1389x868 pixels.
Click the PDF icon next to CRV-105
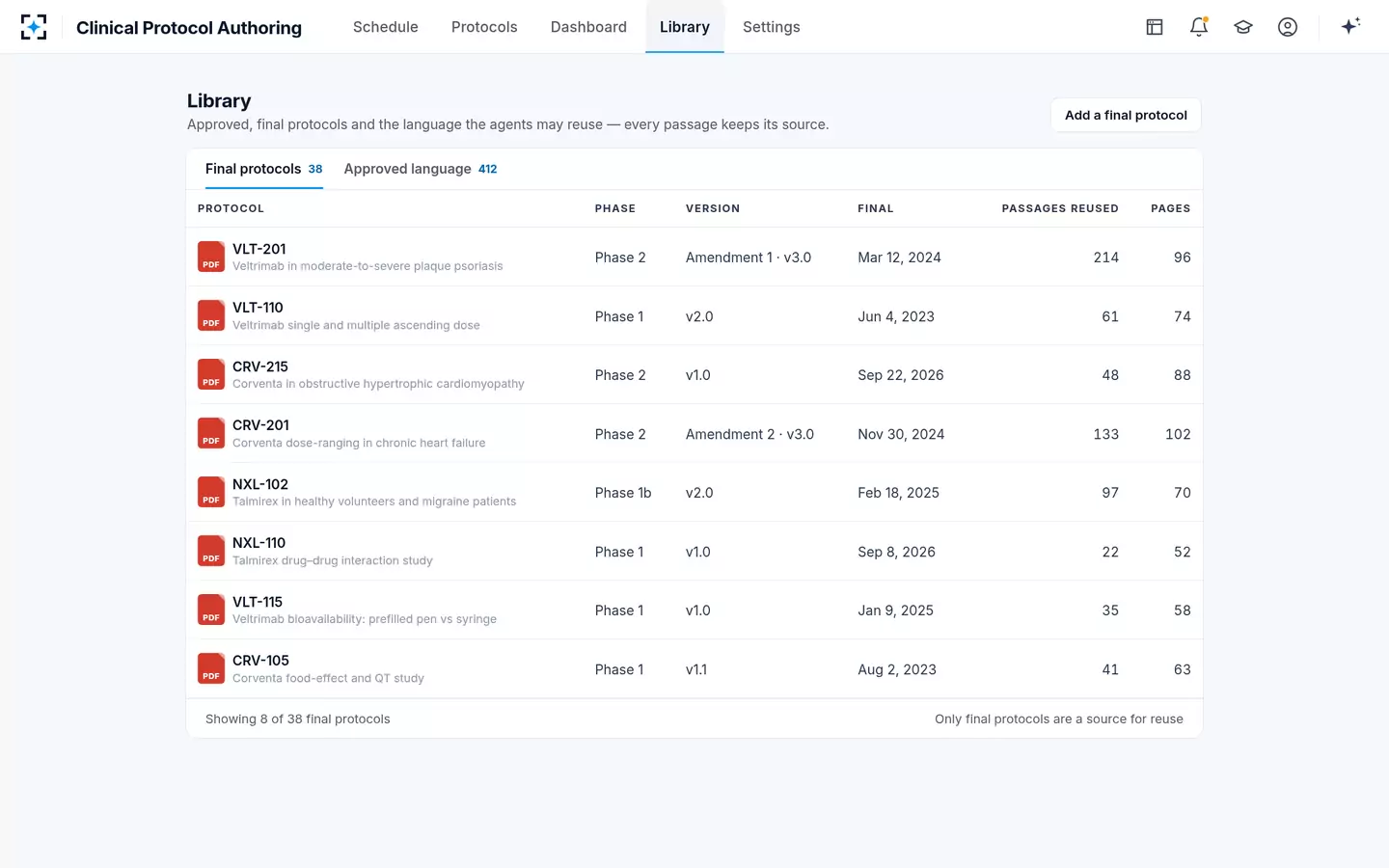(x=211, y=668)
